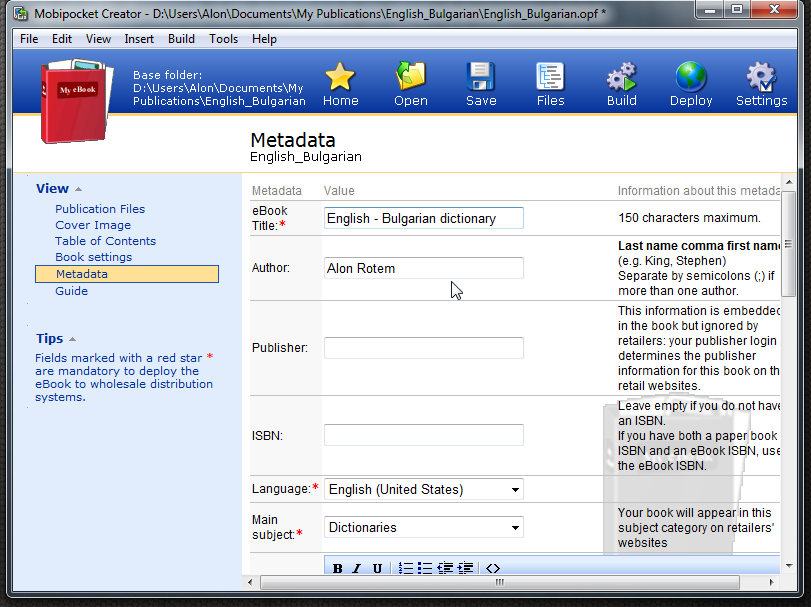Apply Underline formatting in description editor
The height and width of the screenshot is (607, 811).
coord(377,568)
